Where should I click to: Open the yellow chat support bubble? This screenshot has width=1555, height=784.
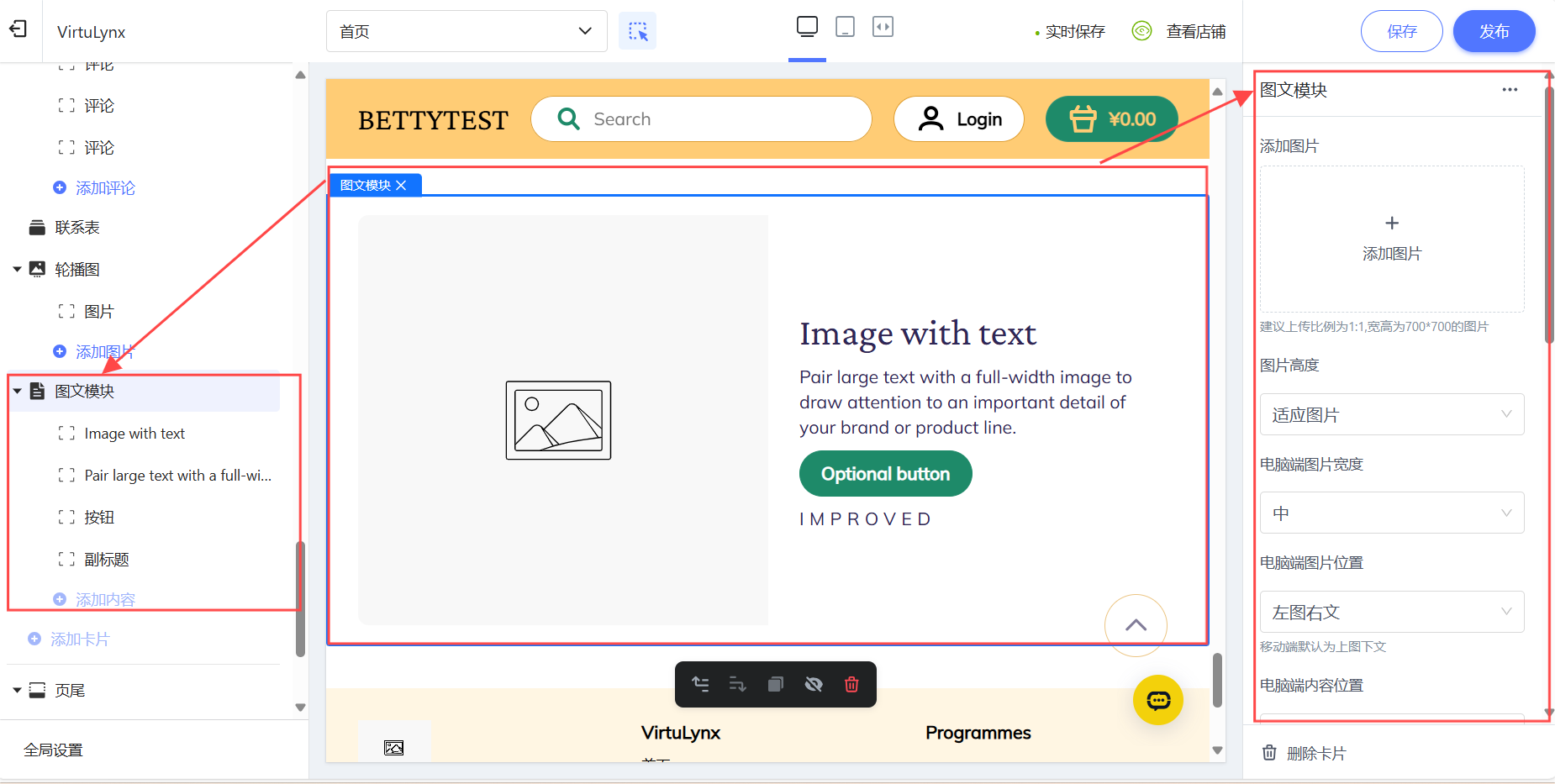point(1158,700)
